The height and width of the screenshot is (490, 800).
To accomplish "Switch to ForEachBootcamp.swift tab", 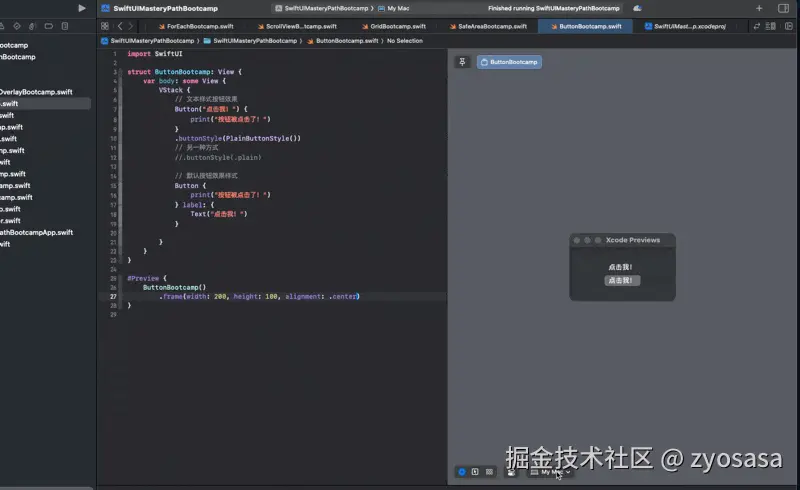I will tap(196, 26).
